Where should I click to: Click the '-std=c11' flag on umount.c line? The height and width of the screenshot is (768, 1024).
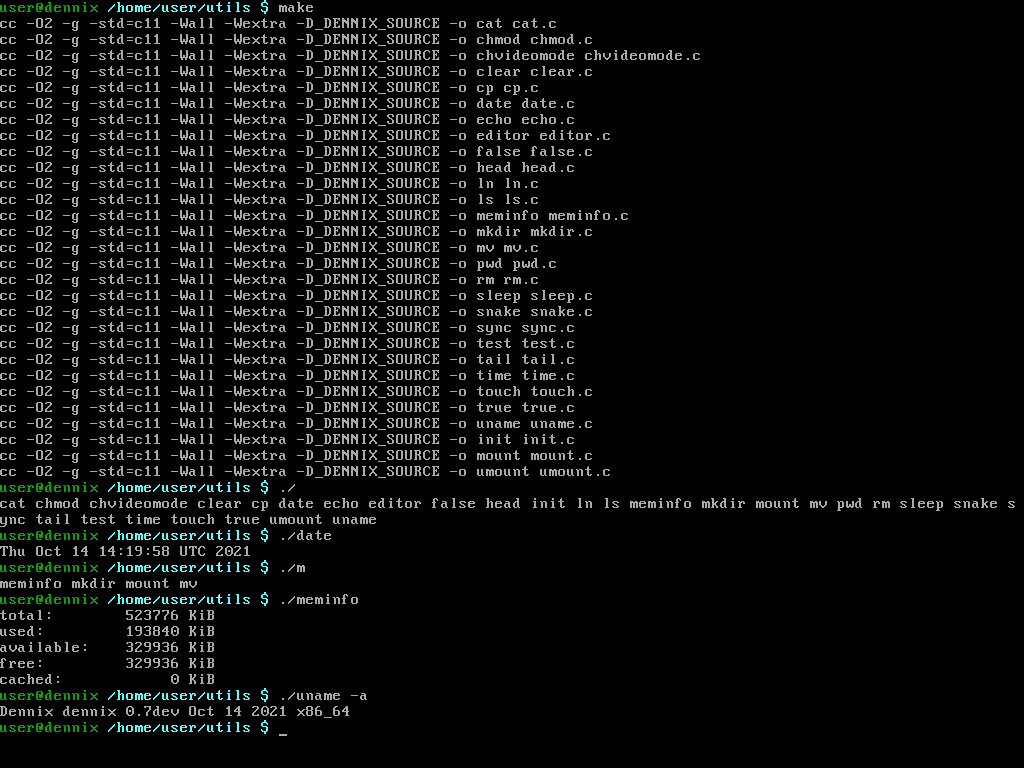[x=125, y=472]
